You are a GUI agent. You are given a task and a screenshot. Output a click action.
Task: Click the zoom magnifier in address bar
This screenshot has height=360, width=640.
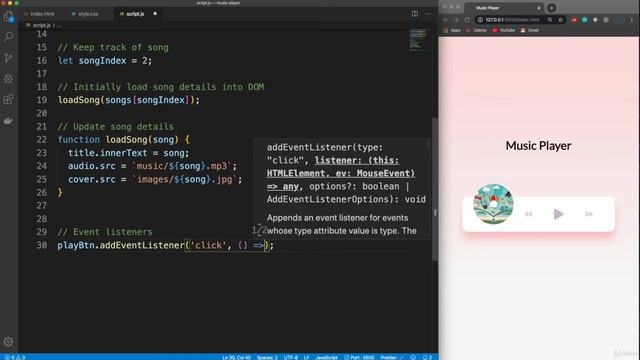point(550,20)
